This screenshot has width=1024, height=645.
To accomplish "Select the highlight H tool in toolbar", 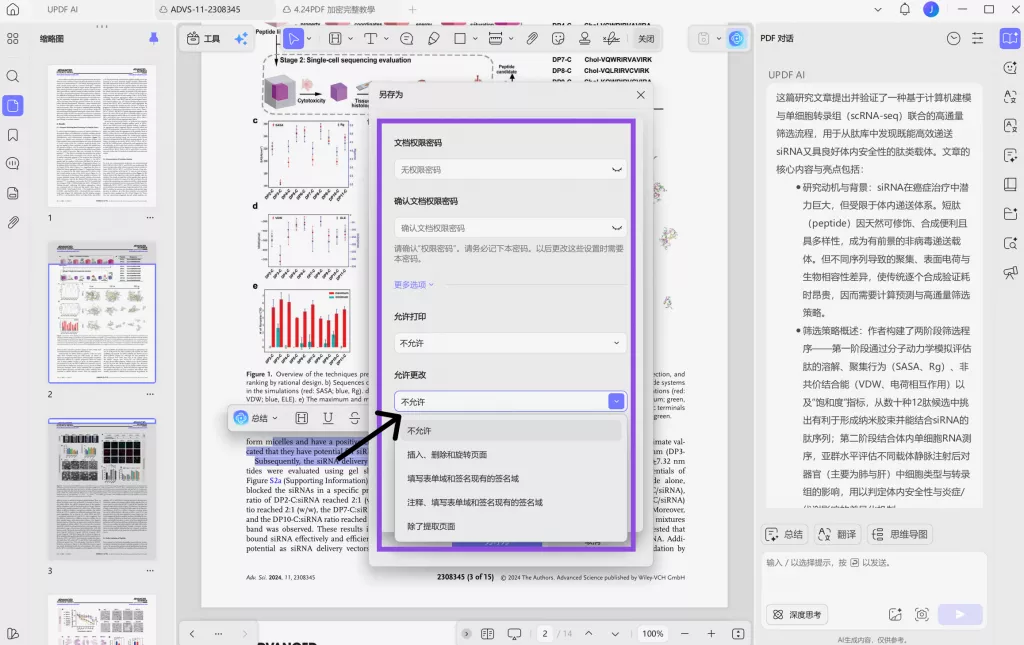I will 335,39.
